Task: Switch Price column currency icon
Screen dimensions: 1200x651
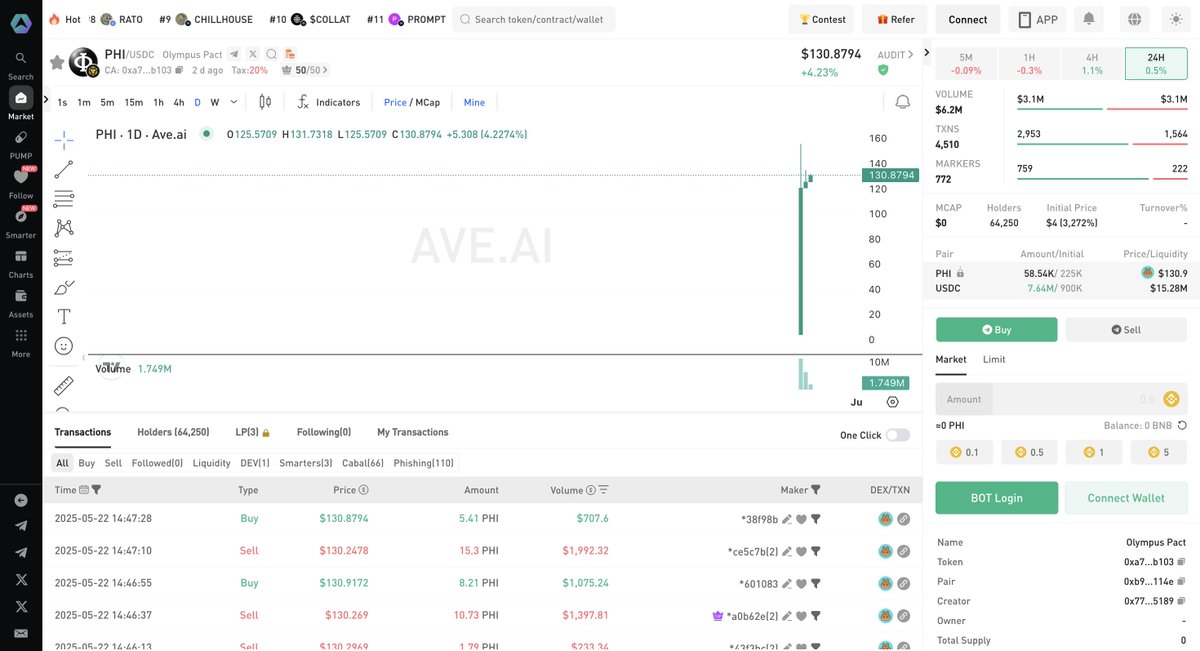Action: pos(363,490)
